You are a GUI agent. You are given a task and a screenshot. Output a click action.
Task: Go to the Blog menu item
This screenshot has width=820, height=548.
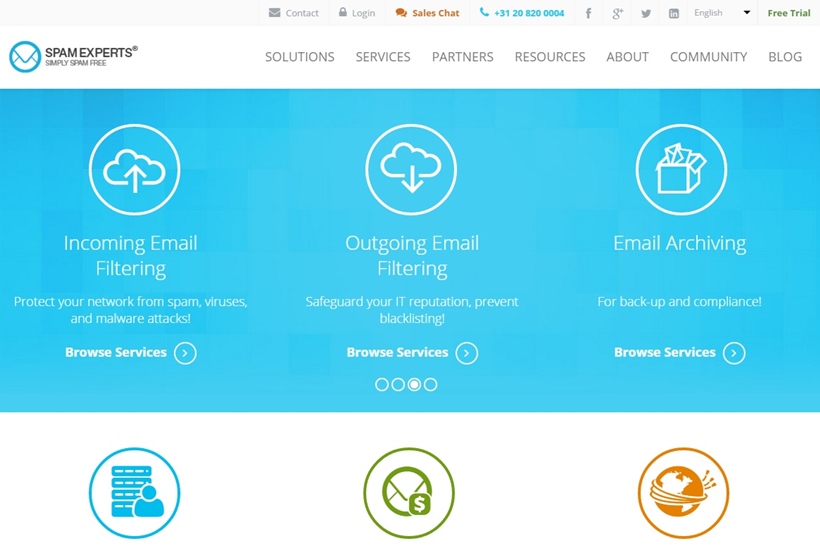[785, 57]
